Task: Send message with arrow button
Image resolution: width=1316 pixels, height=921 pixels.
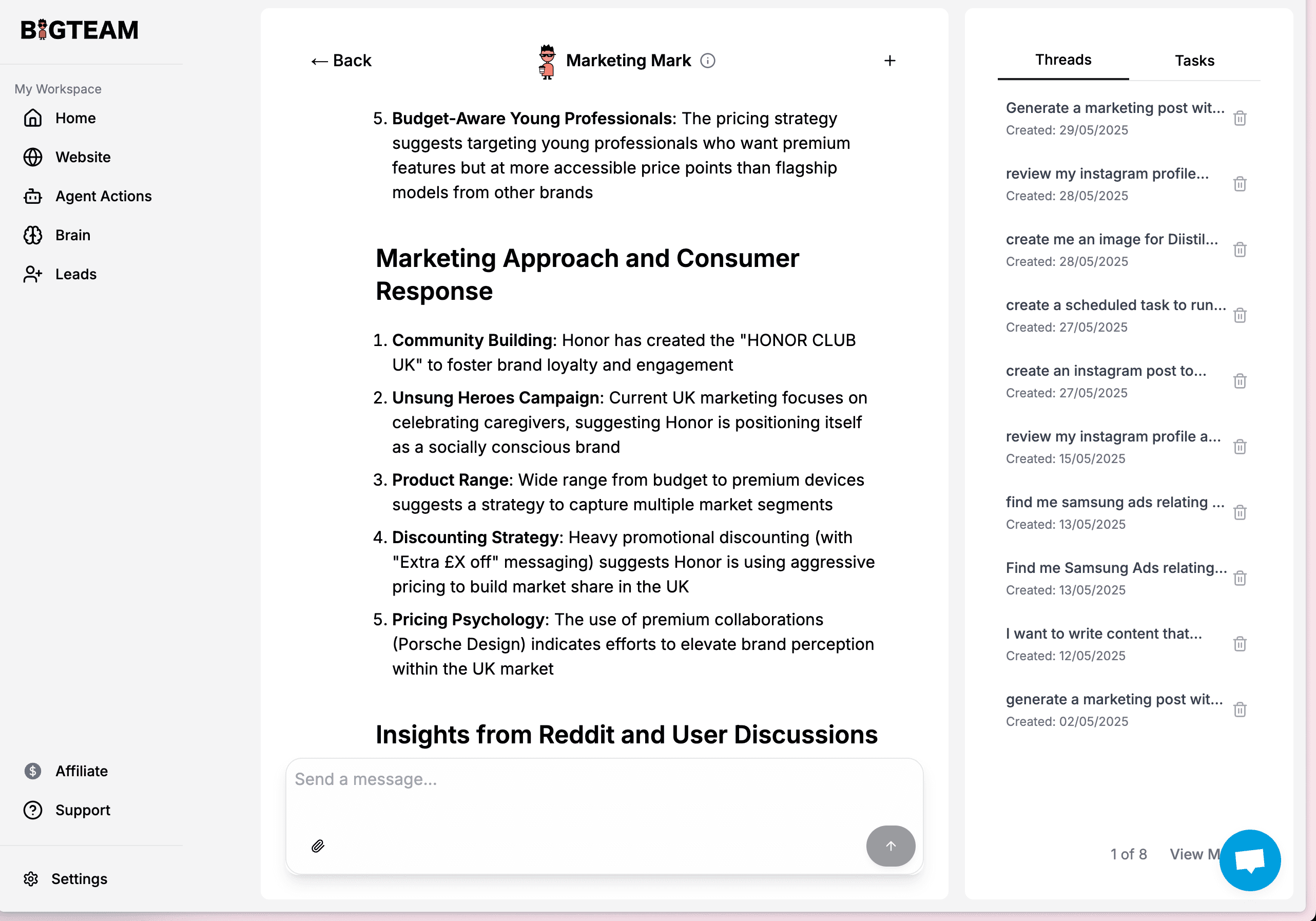Action: pyautogui.click(x=890, y=846)
